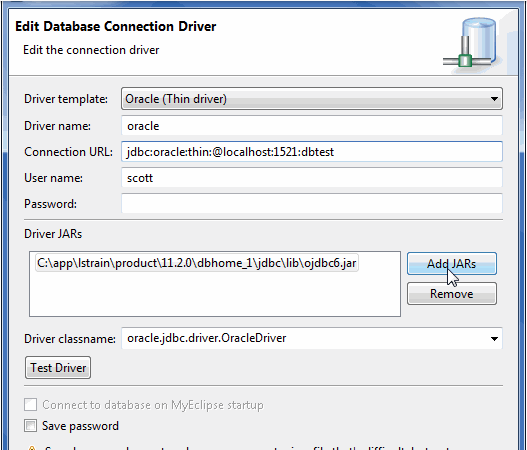Expand the Driver classname dropdown arrow

point(494,338)
